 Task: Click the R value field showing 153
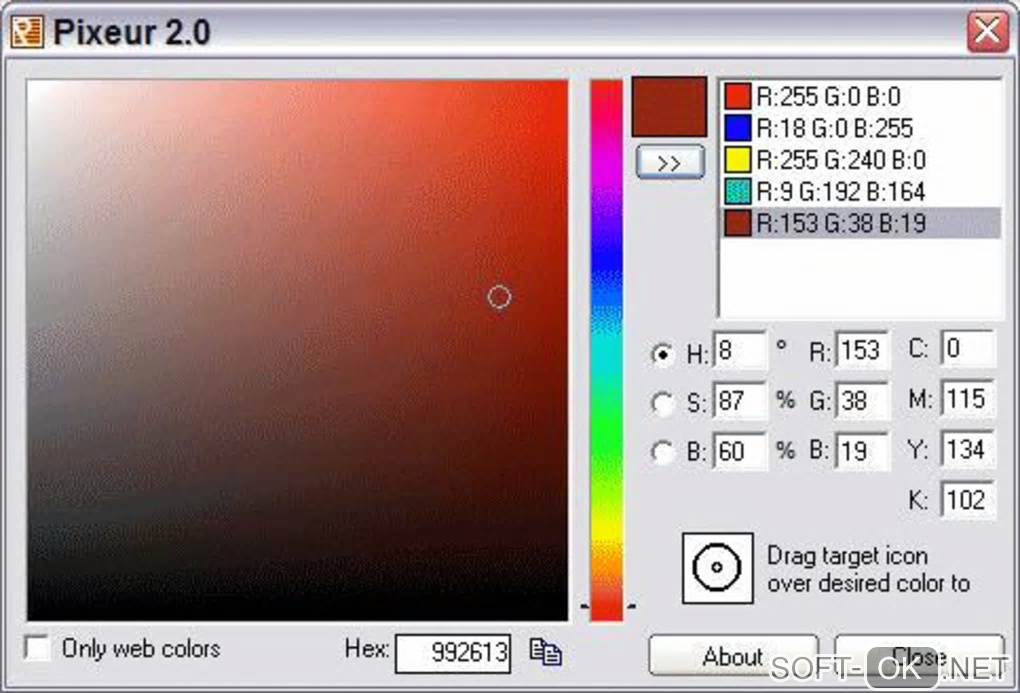point(863,351)
